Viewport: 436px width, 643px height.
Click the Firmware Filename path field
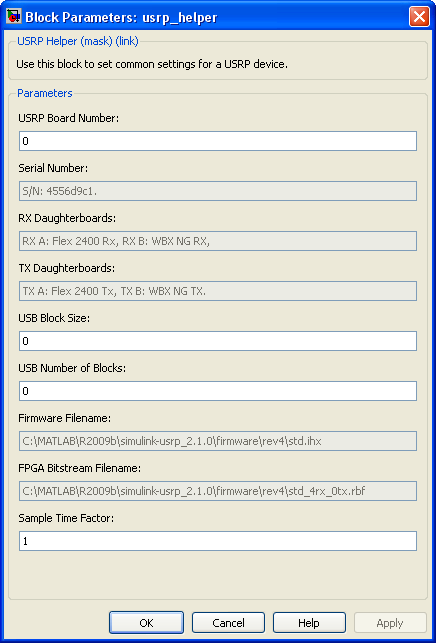(x=218, y=441)
